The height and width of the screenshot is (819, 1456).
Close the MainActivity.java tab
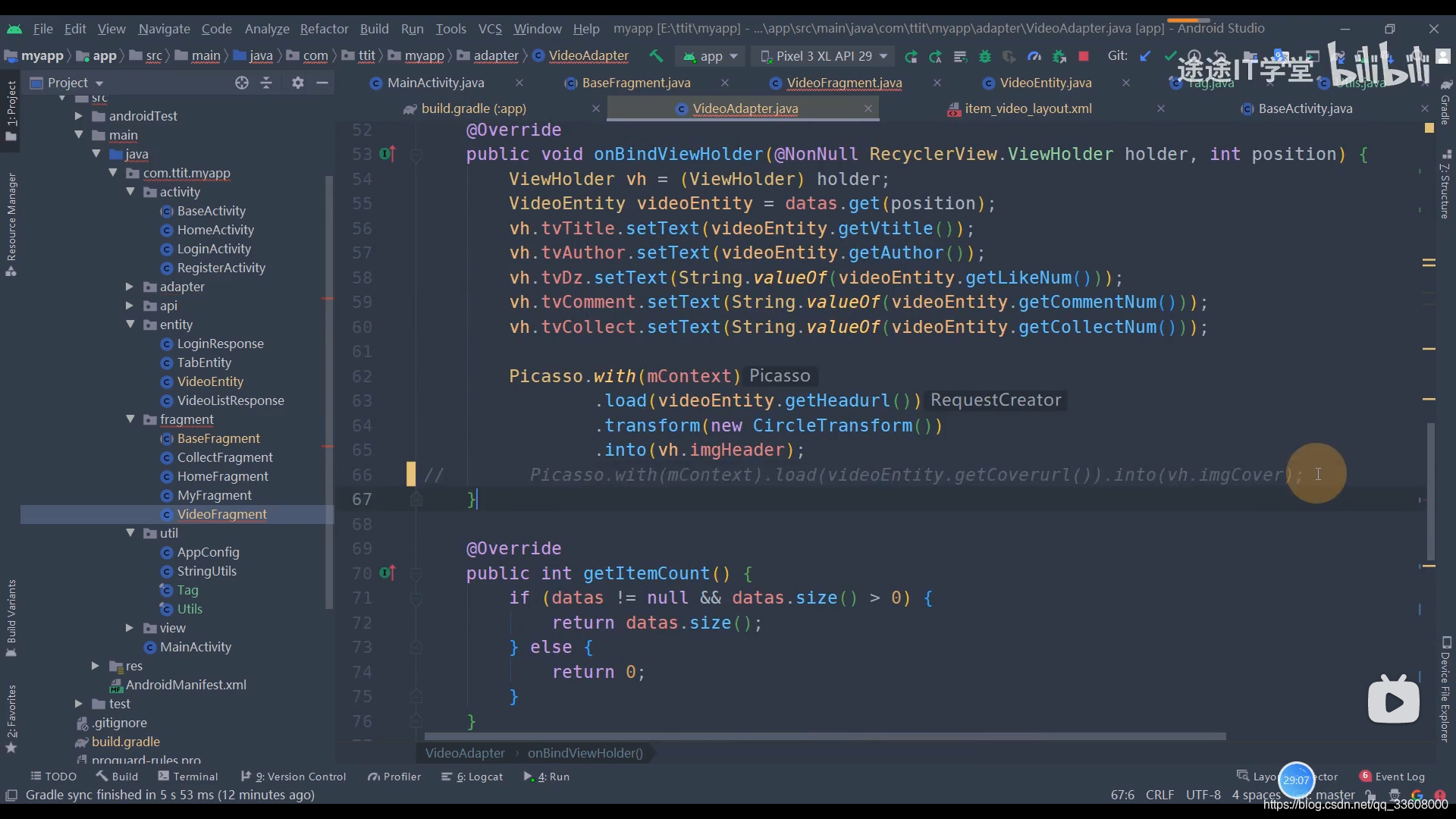(519, 83)
